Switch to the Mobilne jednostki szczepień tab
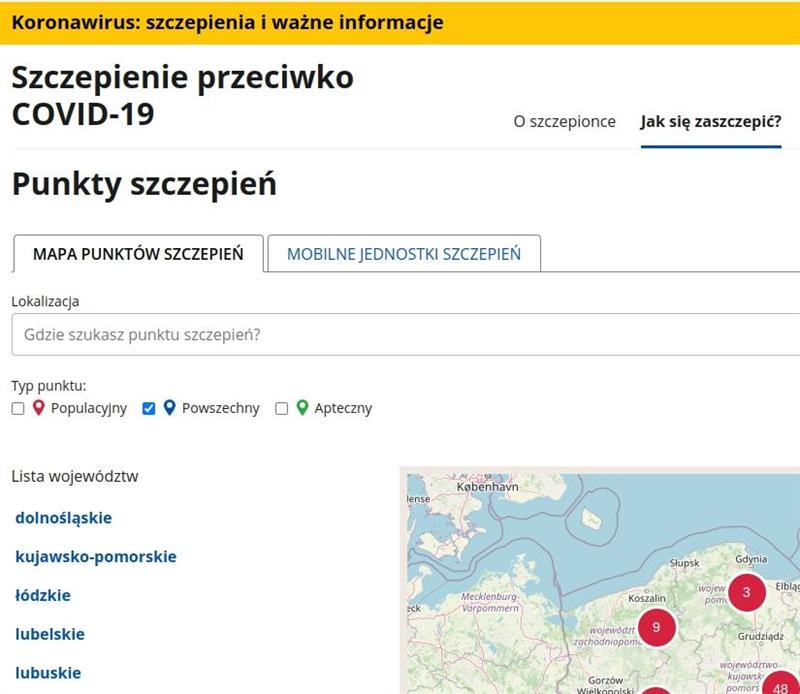800x694 pixels. tap(404, 254)
